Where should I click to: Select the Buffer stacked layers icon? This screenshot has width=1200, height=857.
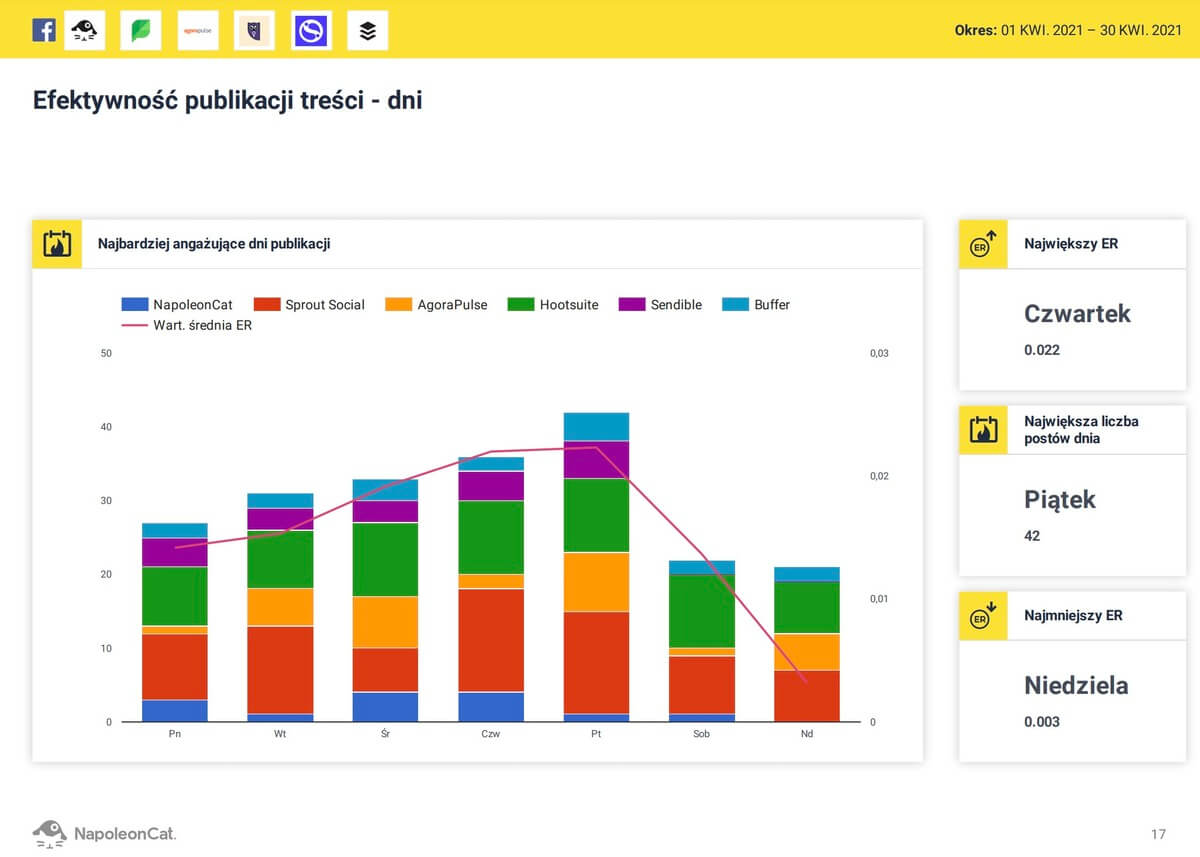(367, 31)
